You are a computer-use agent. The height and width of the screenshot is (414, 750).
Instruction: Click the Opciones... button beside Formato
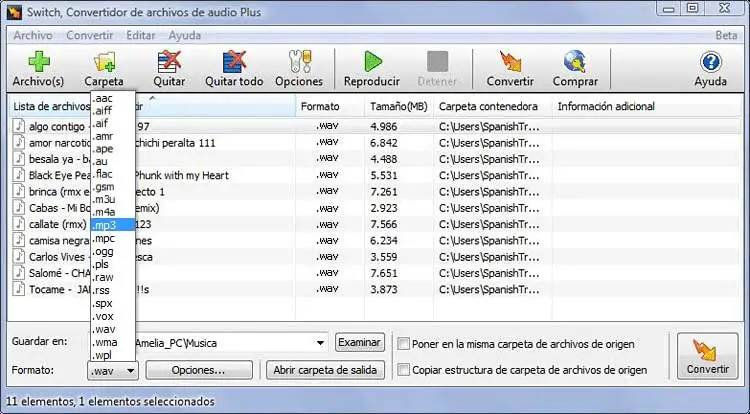(199, 370)
